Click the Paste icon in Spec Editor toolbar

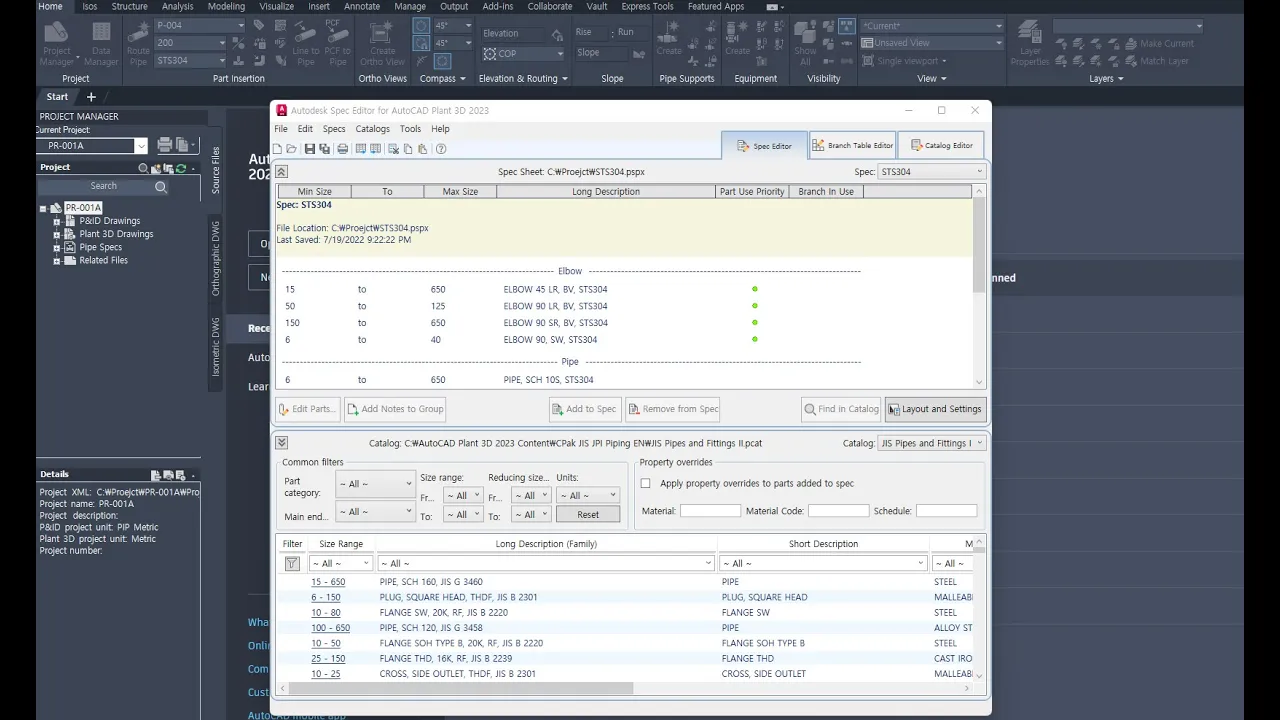(x=422, y=149)
